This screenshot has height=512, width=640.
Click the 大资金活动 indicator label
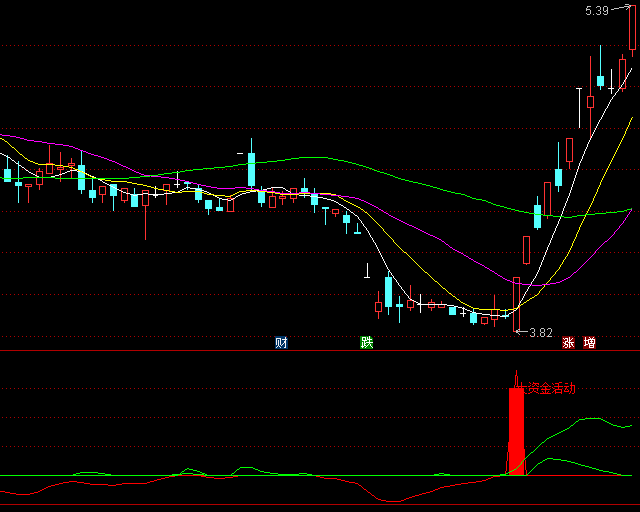546,388
